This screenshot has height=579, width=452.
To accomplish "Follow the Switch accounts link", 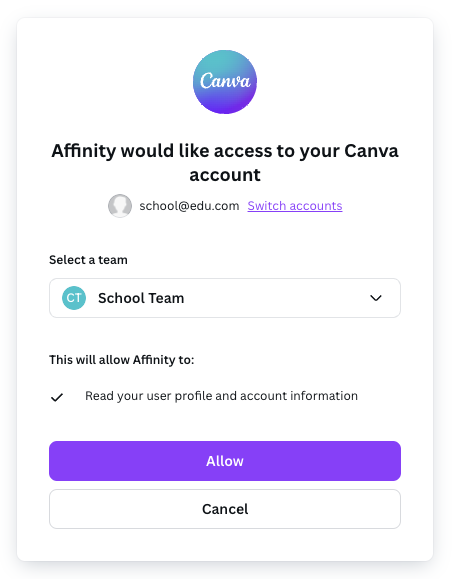I will 295,206.
